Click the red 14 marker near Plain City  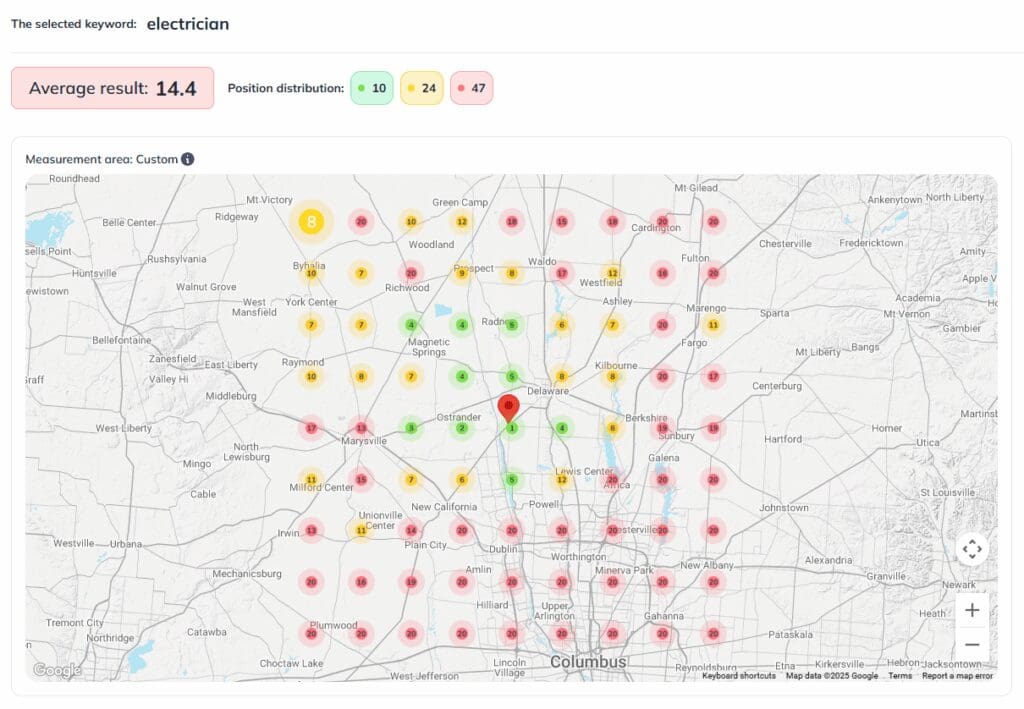click(x=411, y=530)
